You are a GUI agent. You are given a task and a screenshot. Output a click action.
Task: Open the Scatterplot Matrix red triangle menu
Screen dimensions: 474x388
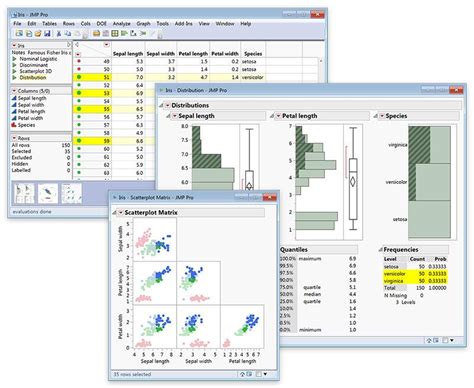click(x=121, y=213)
